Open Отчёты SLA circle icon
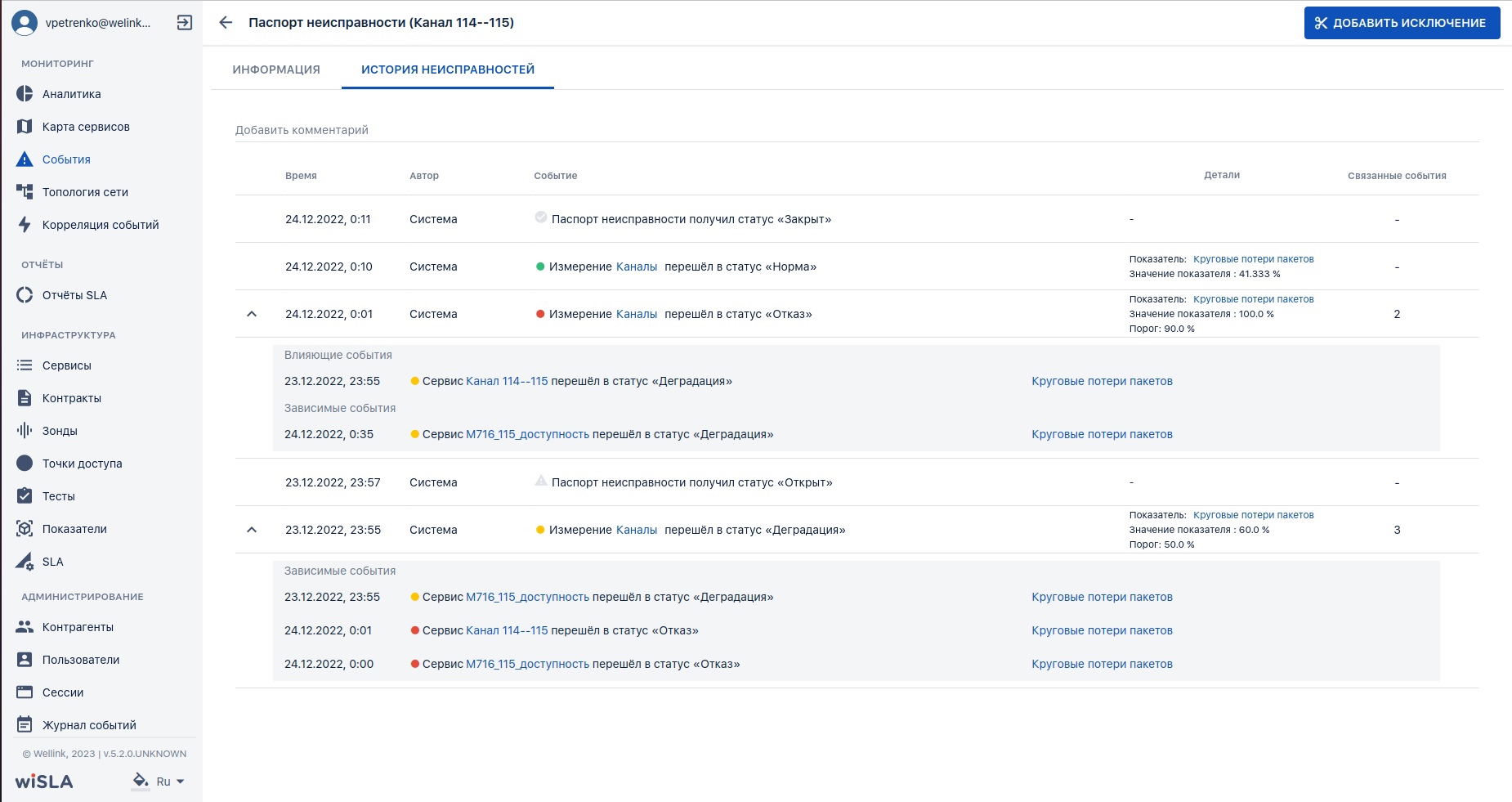The width and height of the screenshot is (1512, 802). (25, 295)
